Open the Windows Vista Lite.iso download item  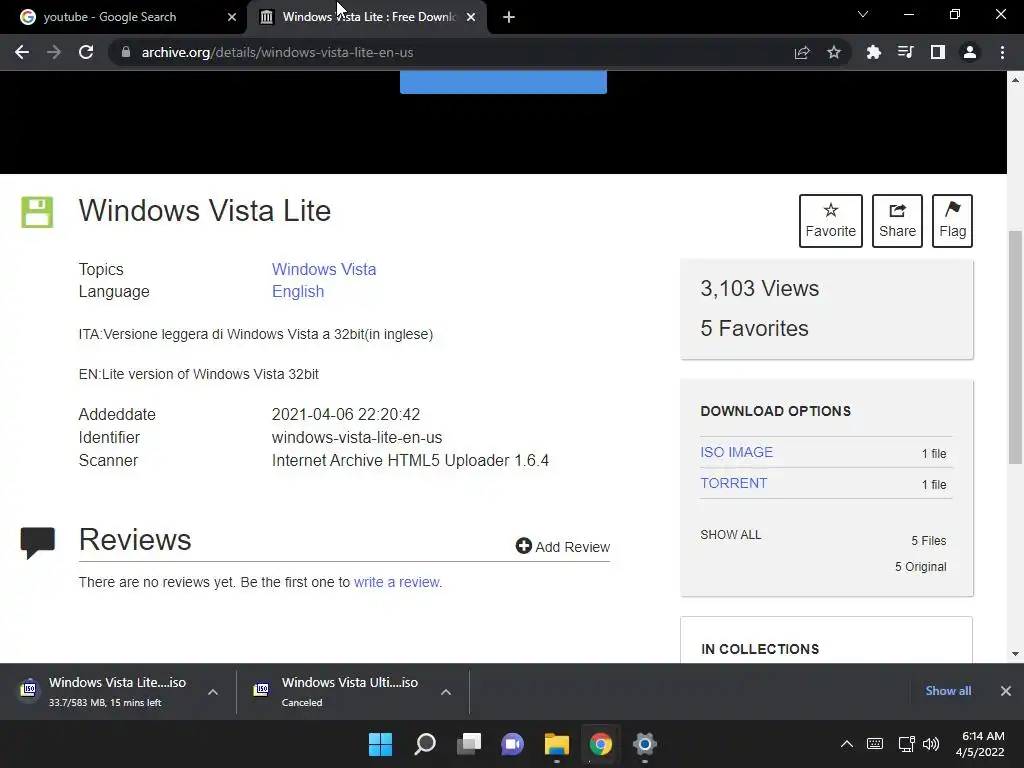pos(104,691)
